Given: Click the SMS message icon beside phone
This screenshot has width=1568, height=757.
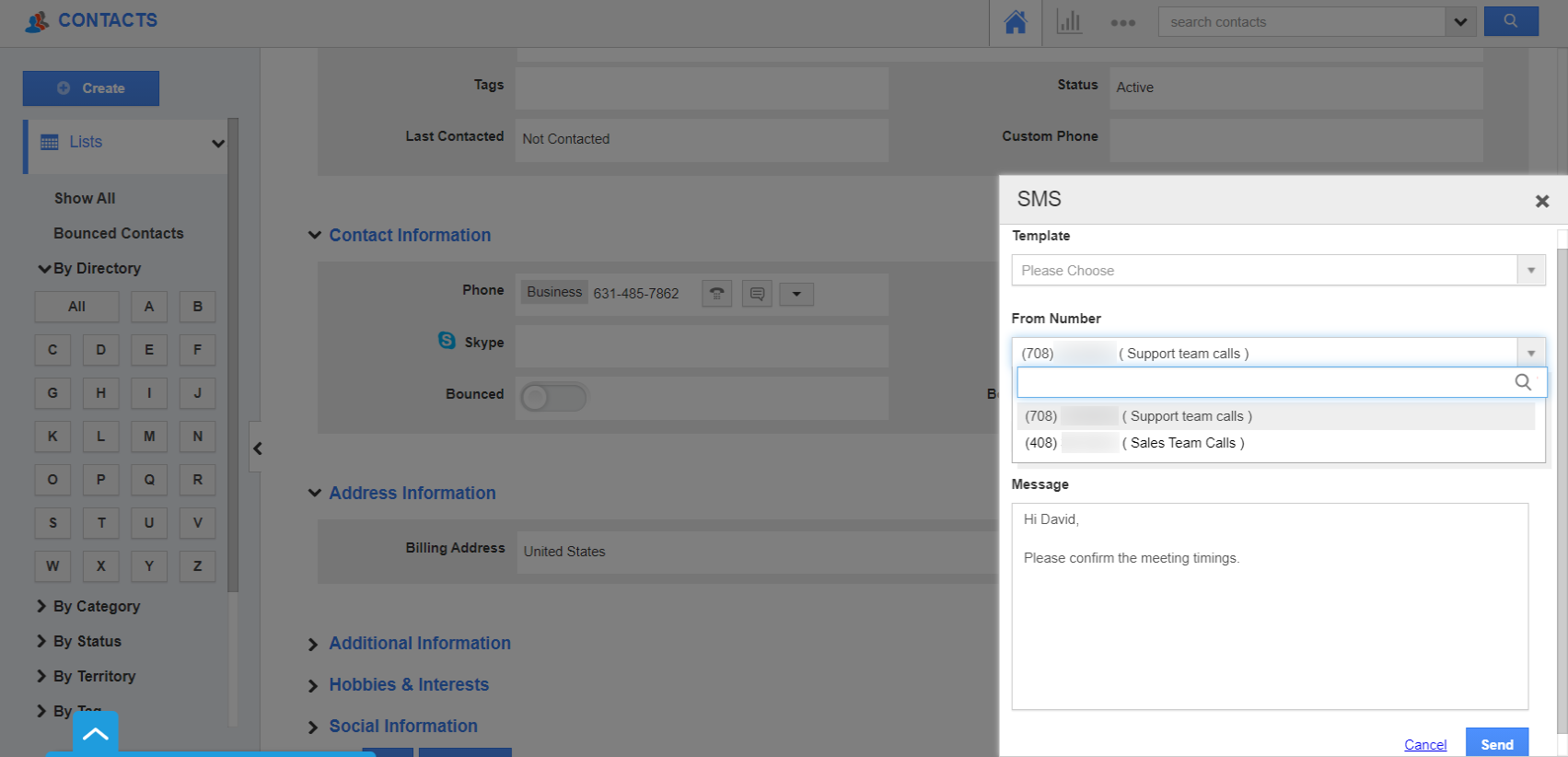Looking at the screenshot, I should [x=757, y=294].
